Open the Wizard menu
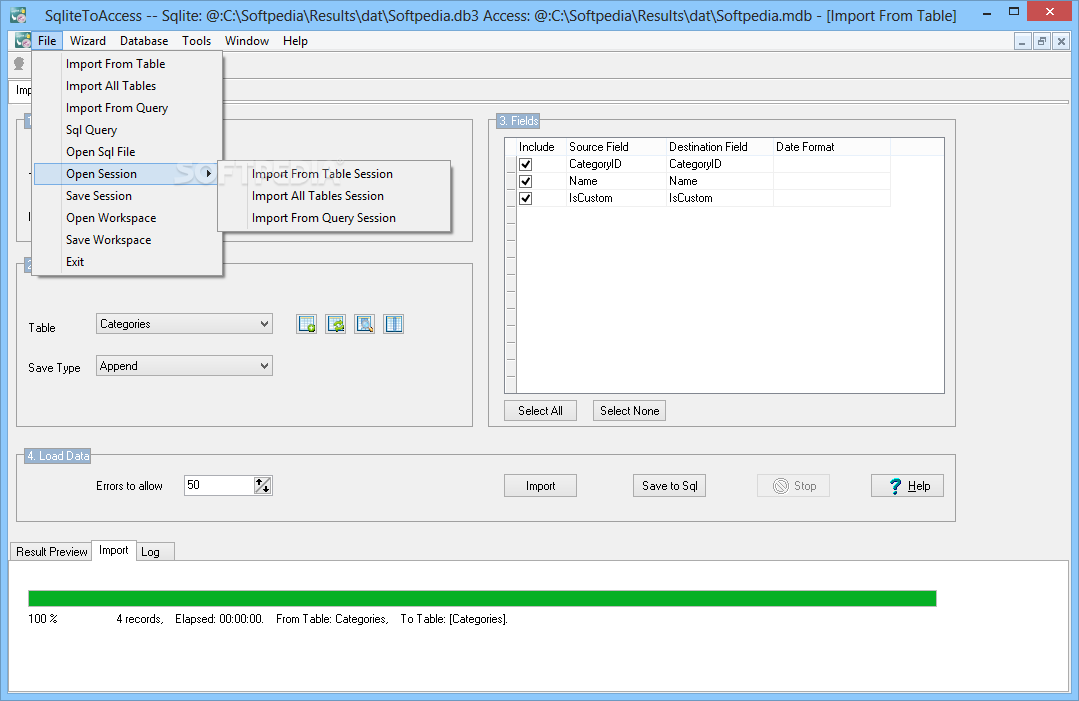Viewport: 1079px width, 701px height. [x=88, y=41]
